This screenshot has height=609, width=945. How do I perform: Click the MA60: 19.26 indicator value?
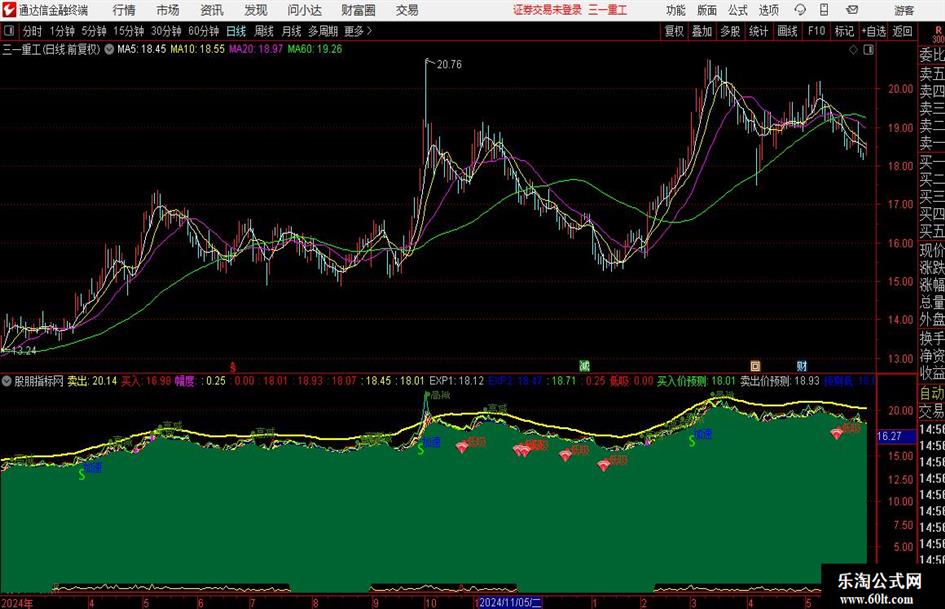click(x=315, y=49)
